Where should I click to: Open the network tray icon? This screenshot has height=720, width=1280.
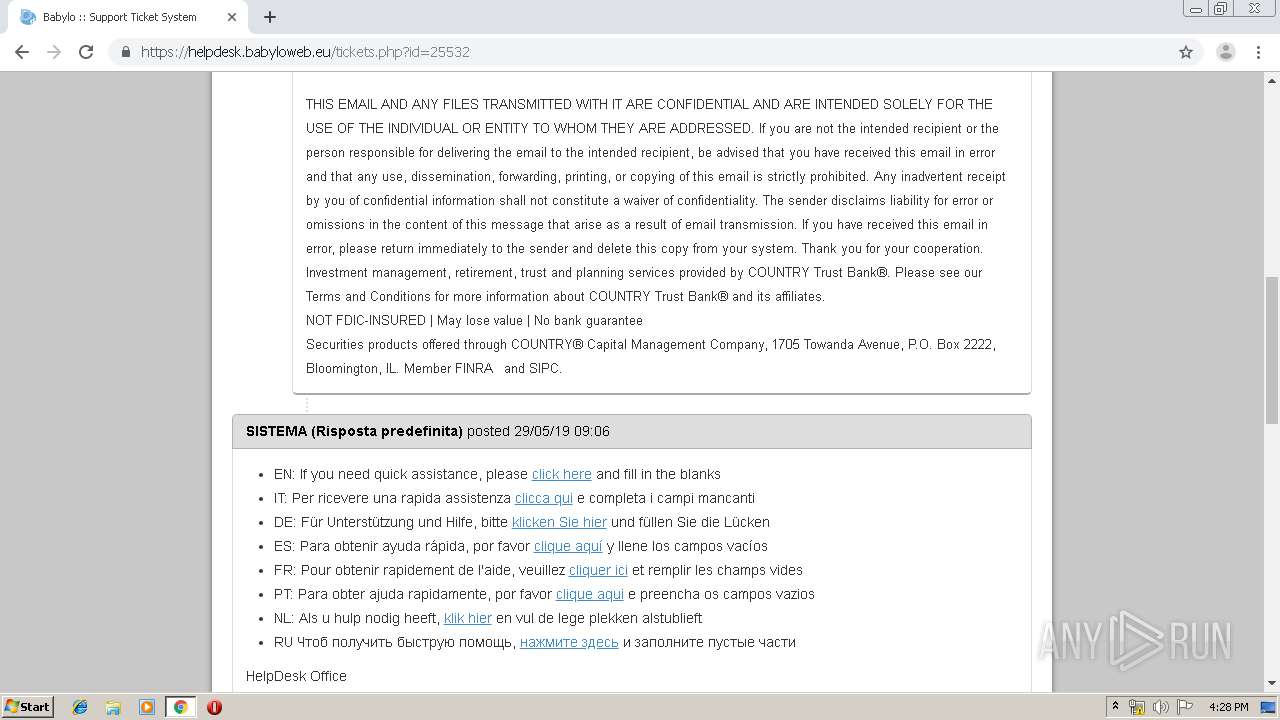[x=1137, y=707]
